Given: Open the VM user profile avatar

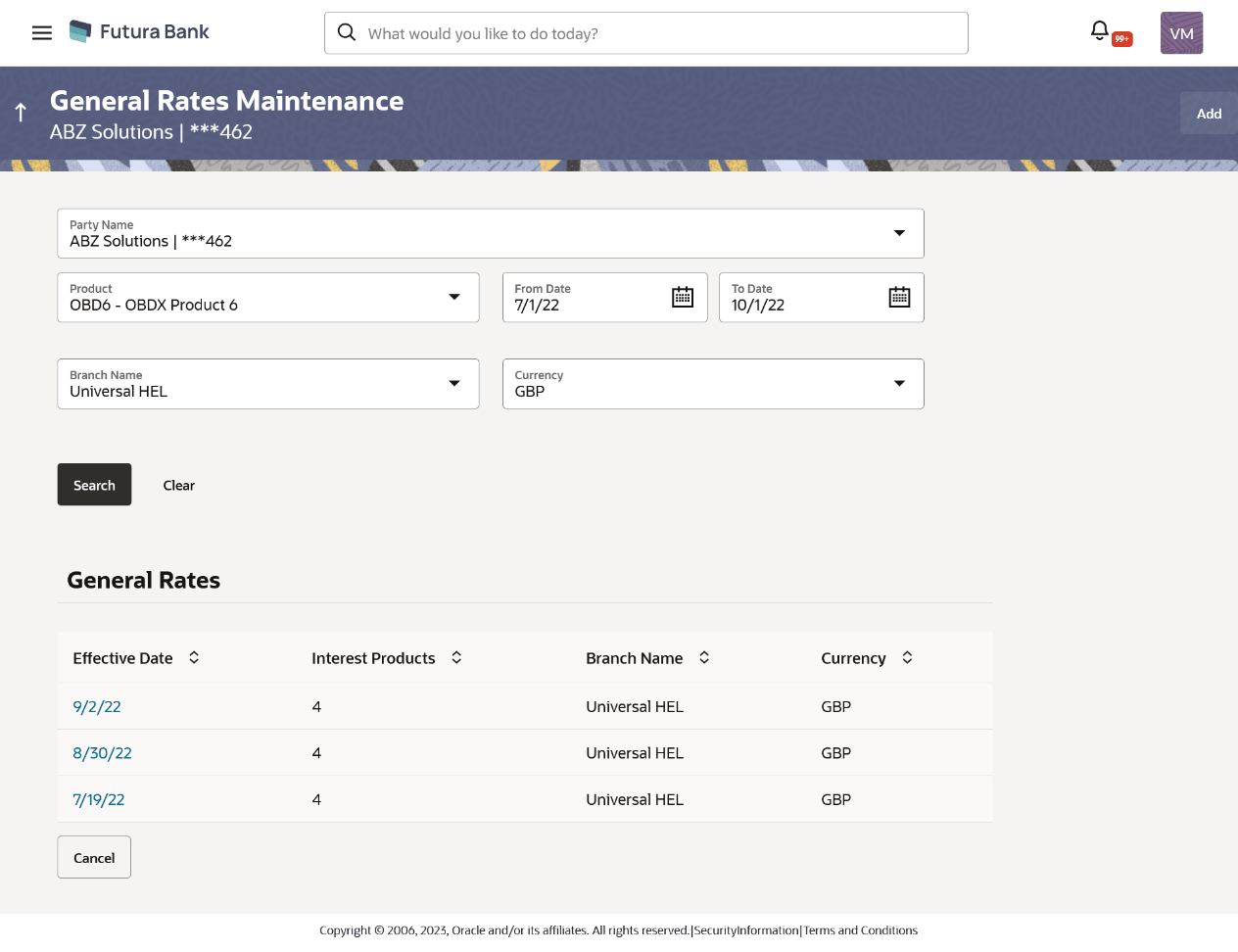Looking at the screenshot, I should 1181,33.
